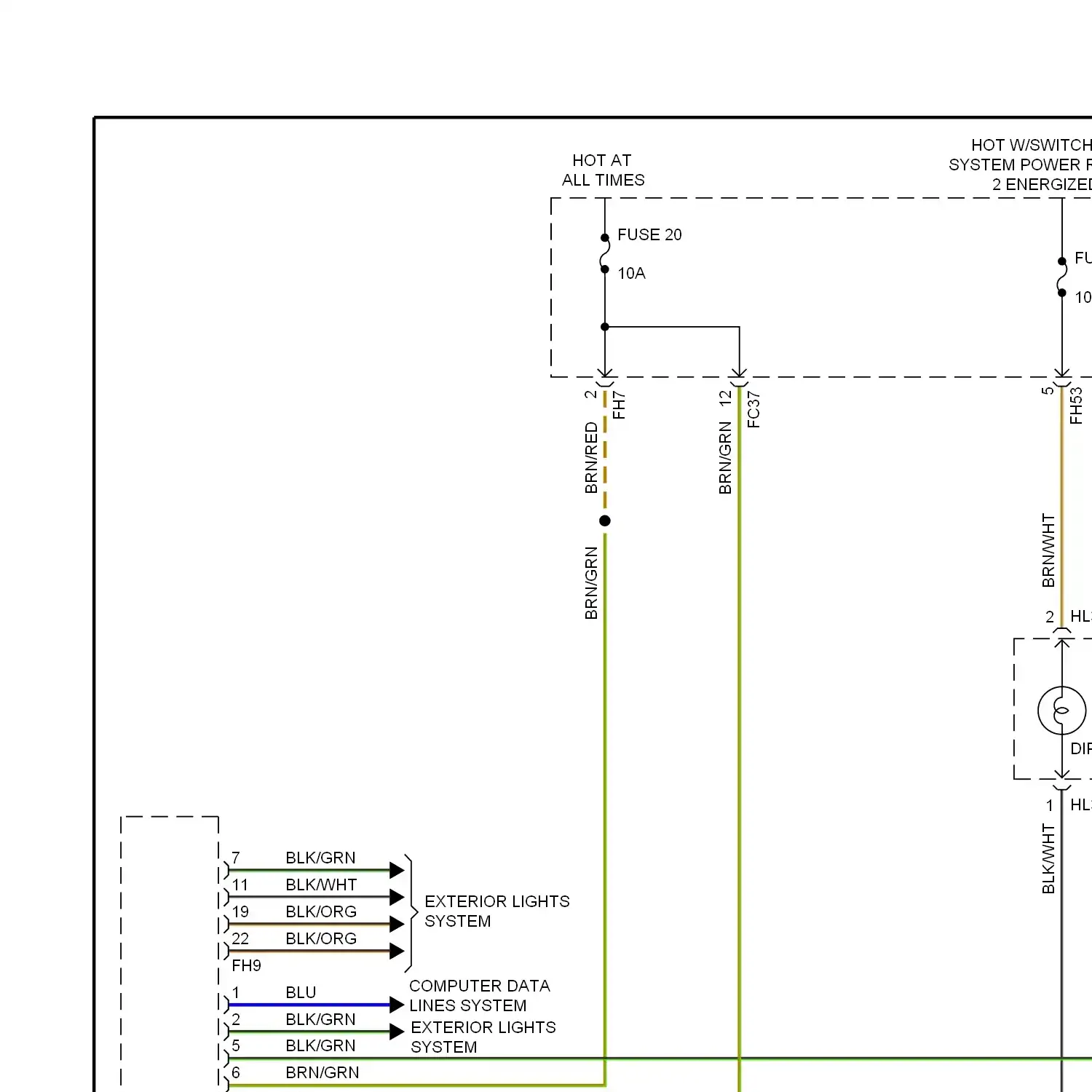Click the lower EXTERIOR LIGHTS SYSTEM reference
This screenshot has width=1092, height=1092.
point(483,1037)
